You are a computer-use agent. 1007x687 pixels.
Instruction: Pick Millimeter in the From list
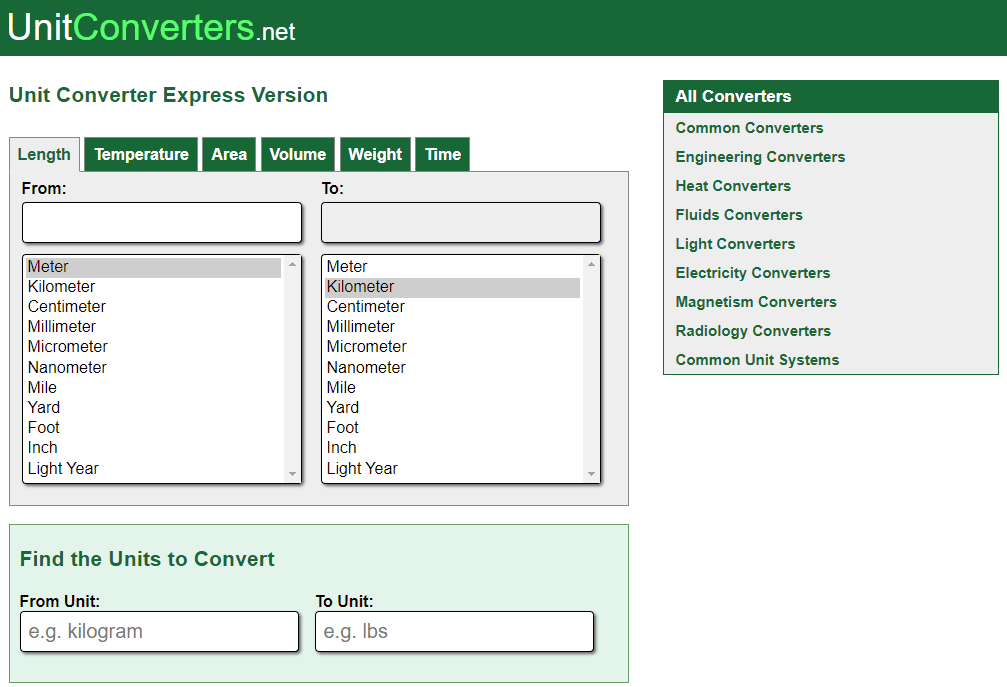coord(153,326)
